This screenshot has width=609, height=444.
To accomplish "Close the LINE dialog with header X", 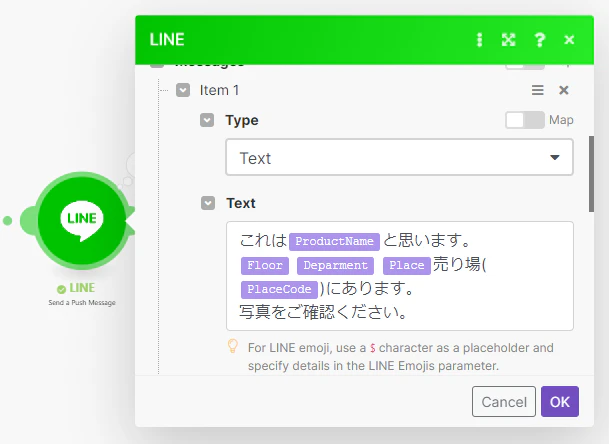I will click(x=569, y=40).
